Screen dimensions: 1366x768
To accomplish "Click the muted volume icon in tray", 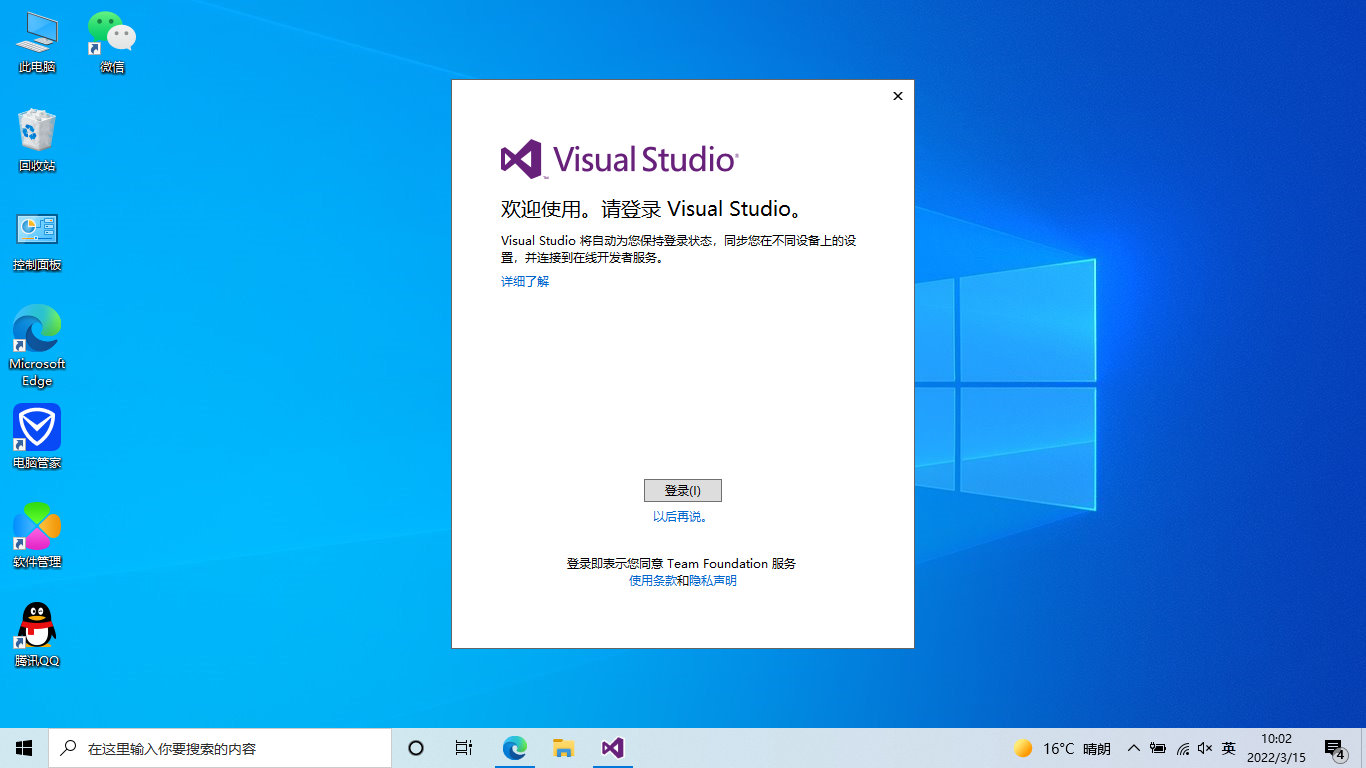I will coord(1205,748).
